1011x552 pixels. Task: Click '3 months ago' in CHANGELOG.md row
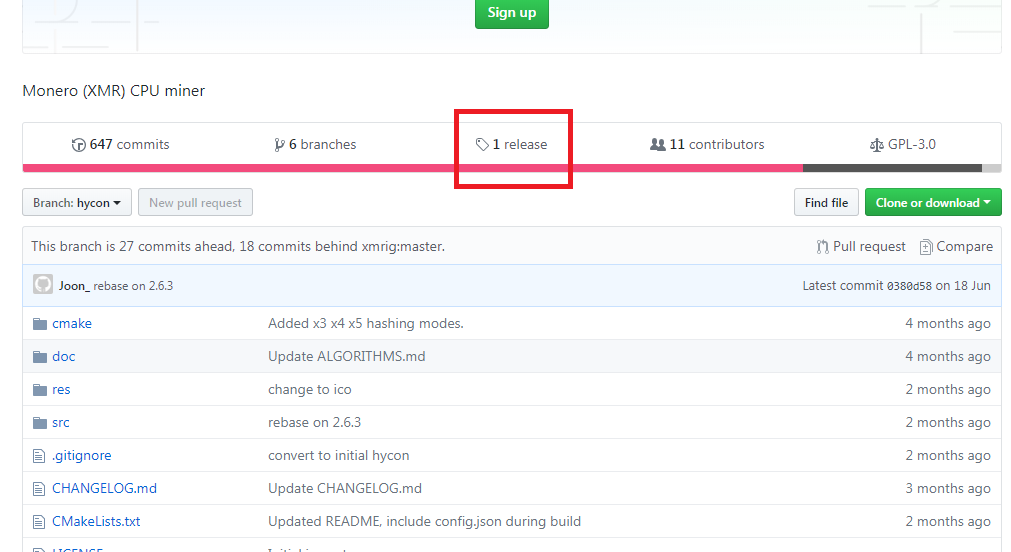click(x=948, y=488)
